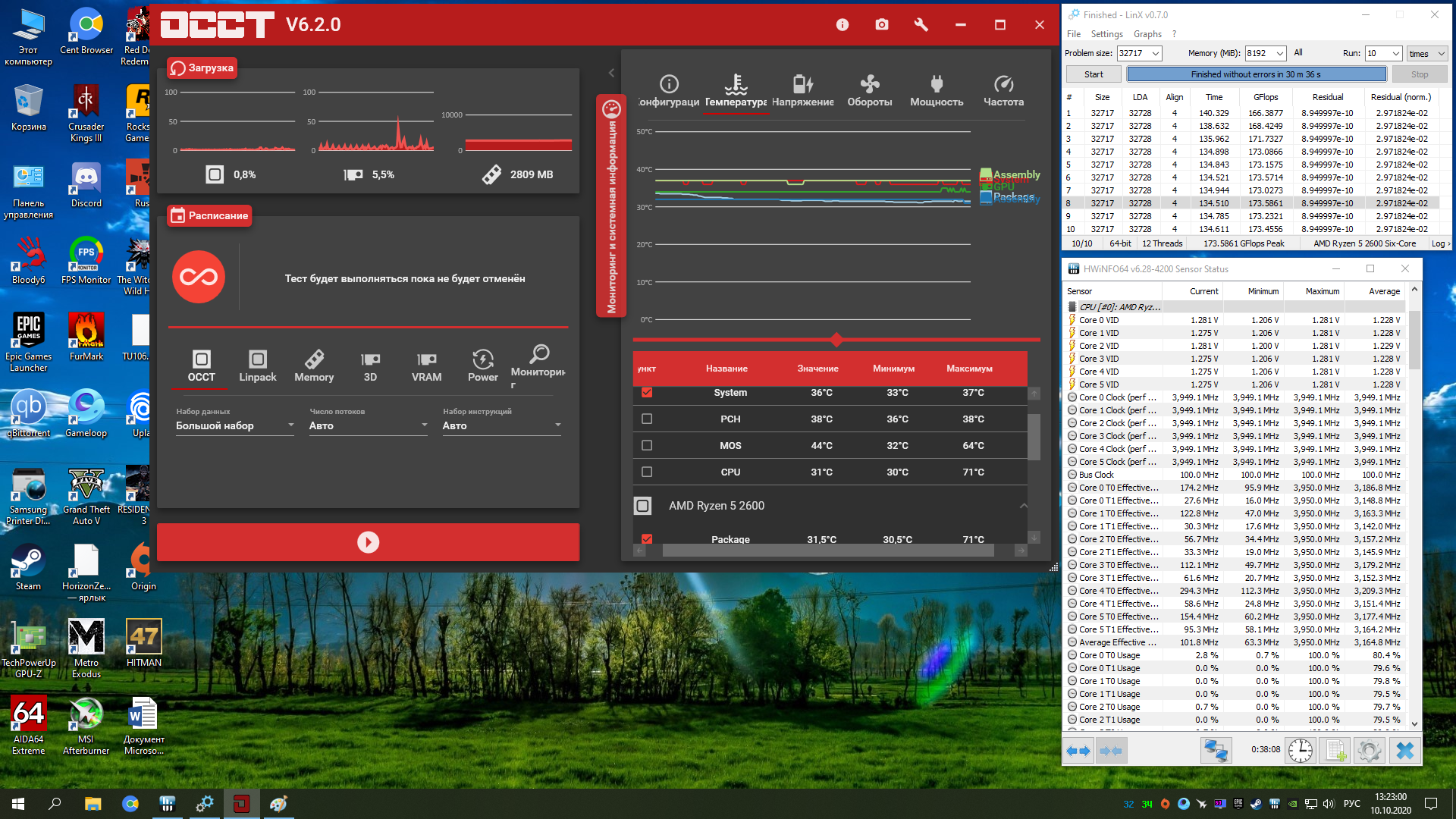
Task: Sort by Максимум column header
Action: tap(969, 369)
